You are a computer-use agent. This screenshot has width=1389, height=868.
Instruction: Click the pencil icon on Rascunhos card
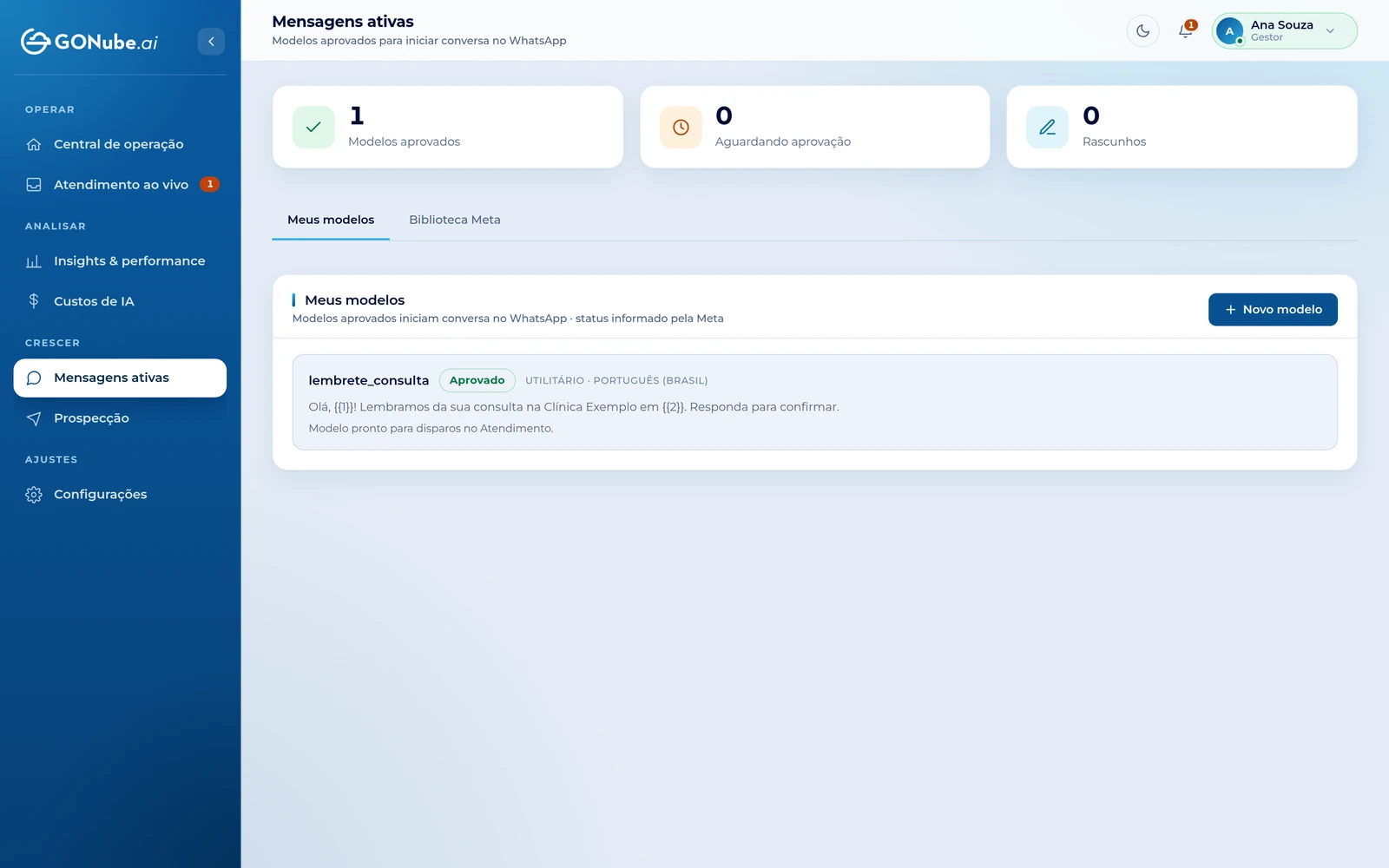point(1047,127)
